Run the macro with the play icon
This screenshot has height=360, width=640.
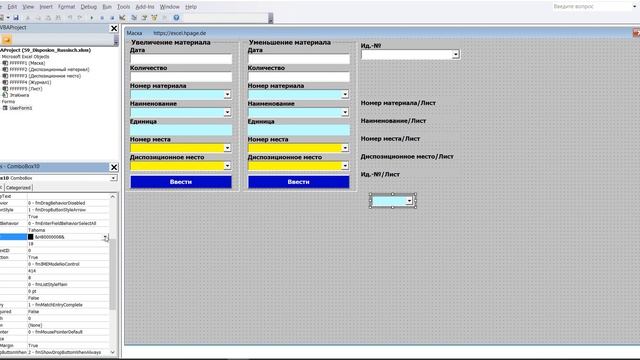[92, 18]
